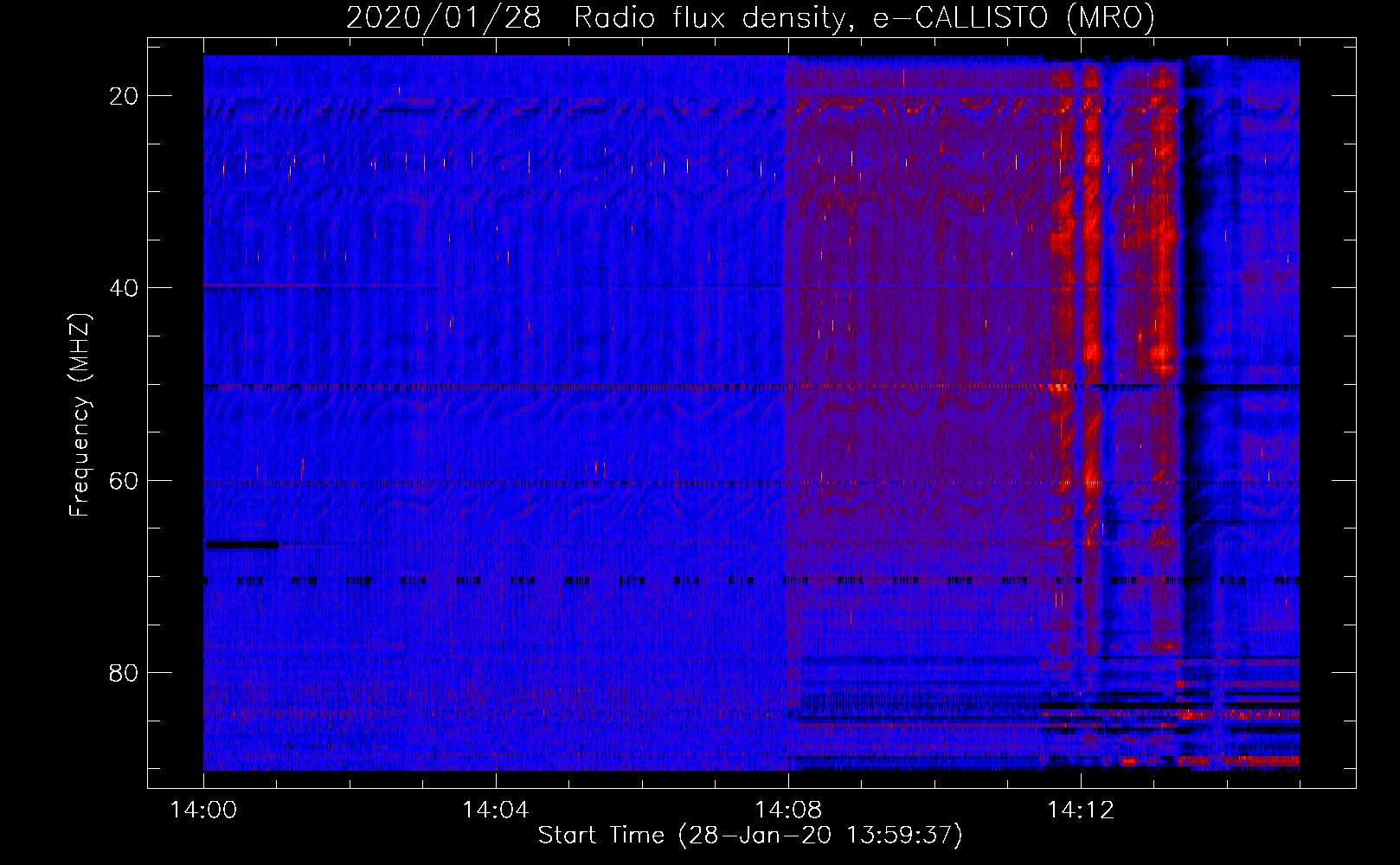
Task: Click the 'Frequency (MHZ)' y-axis label
Action: (80, 415)
